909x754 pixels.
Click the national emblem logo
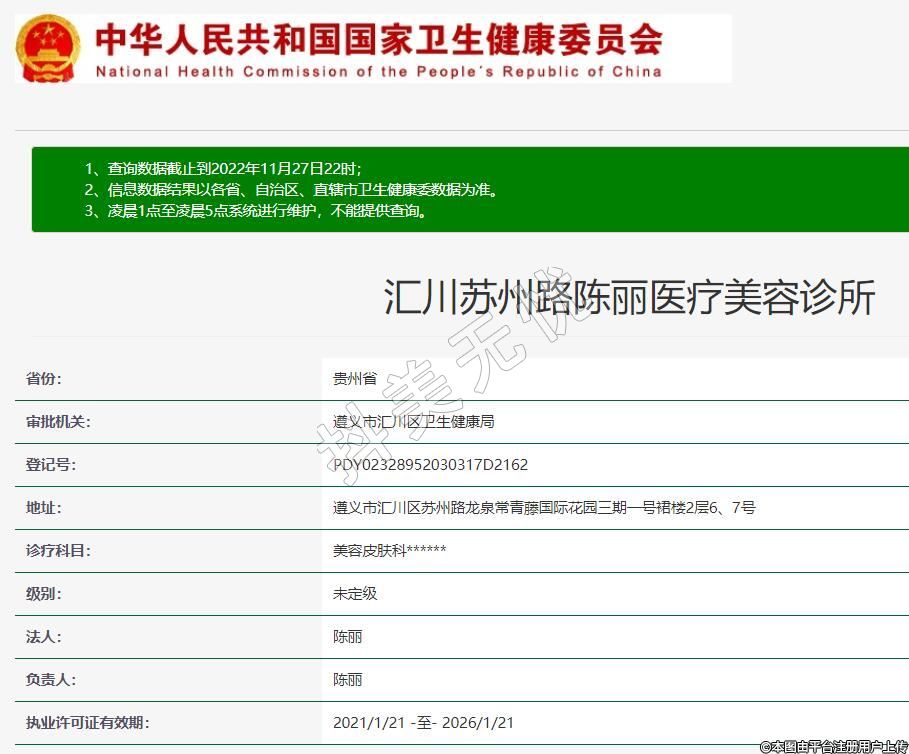[x=50, y=47]
